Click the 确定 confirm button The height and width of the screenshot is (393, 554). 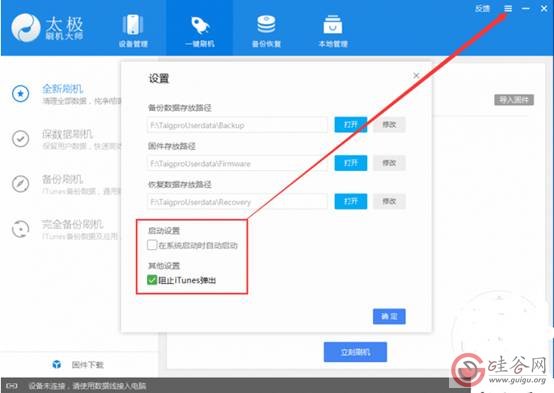point(389,316)
